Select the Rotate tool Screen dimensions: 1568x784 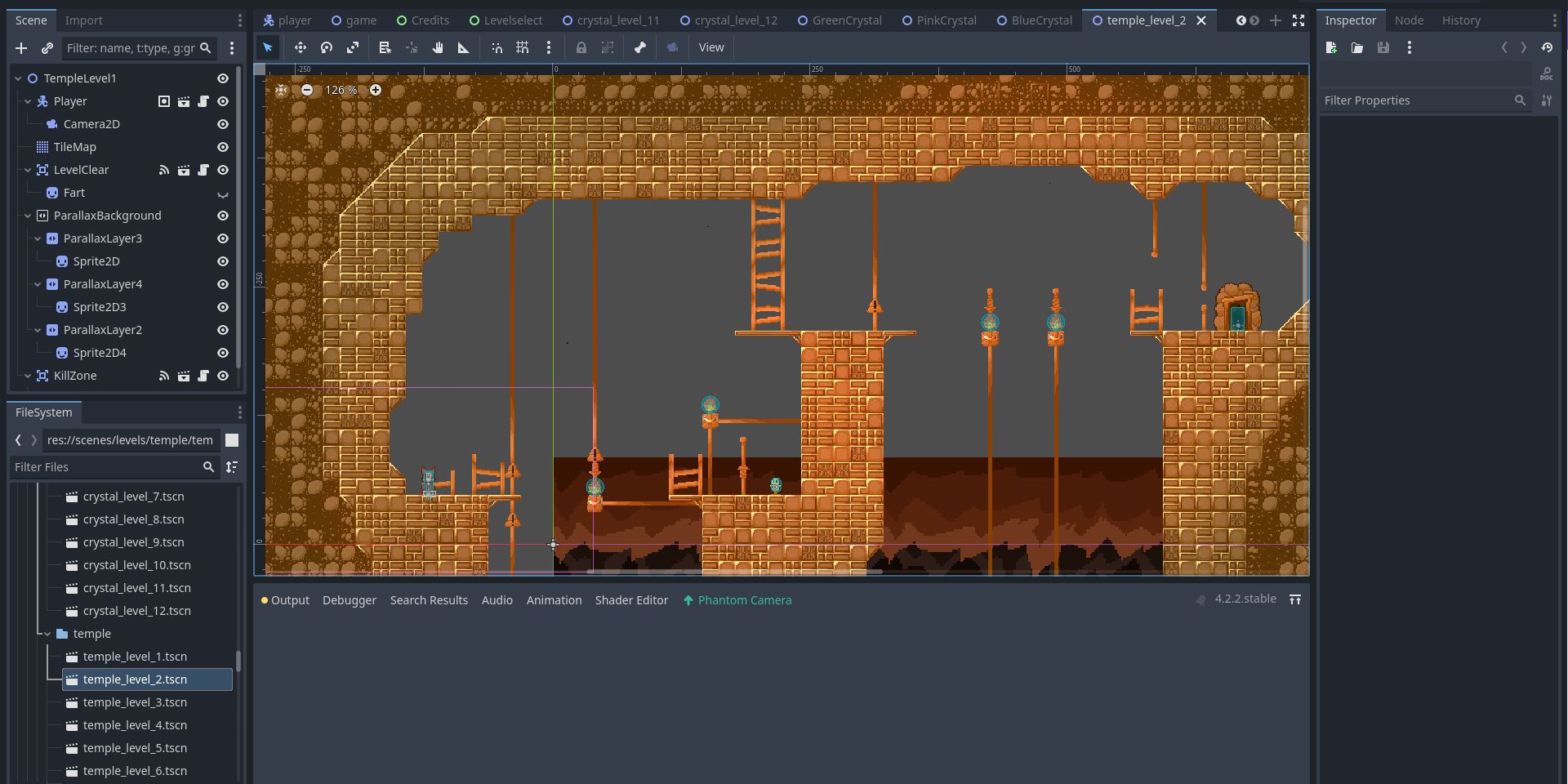click(327, 47)
